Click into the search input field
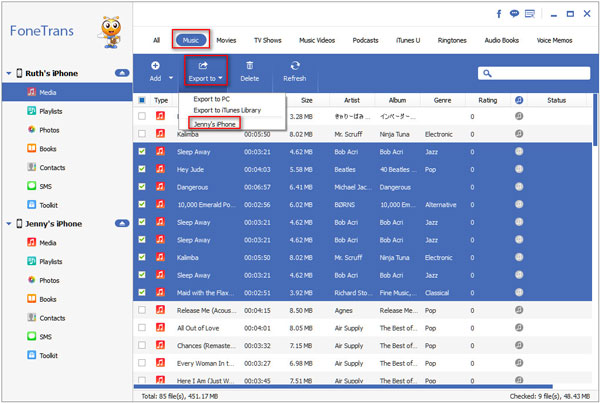This screenshot has height=403, width=600. [x=534, y=73]
